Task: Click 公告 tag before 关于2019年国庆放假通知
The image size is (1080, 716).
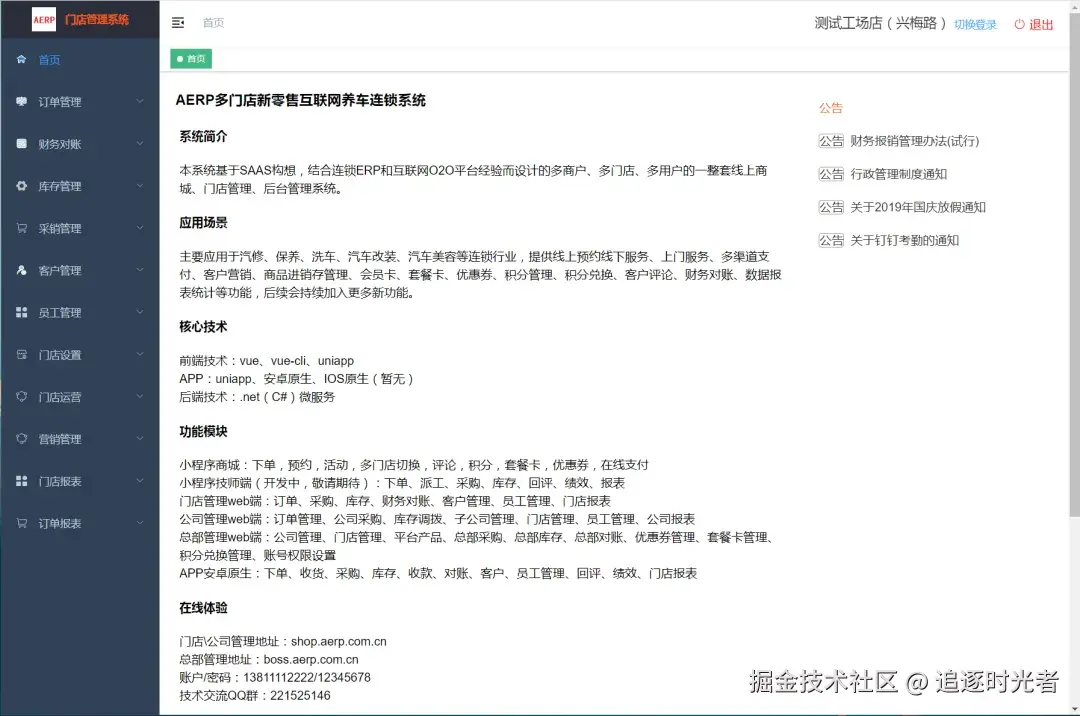Action: coord(831,207)
